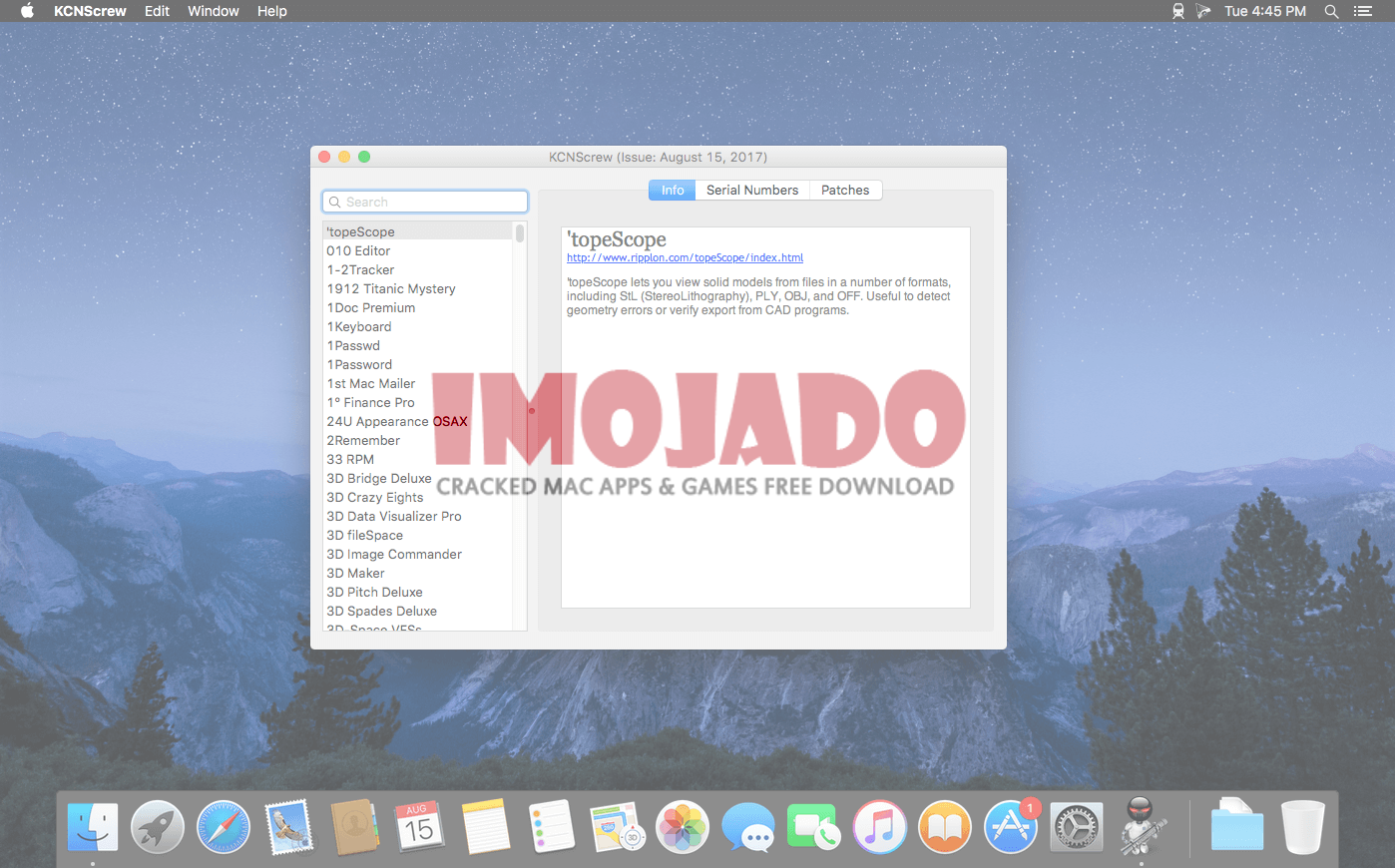Switch to the Serial Numbers tab
This screenshot has height=868, width=1395.
pos(752,190)
